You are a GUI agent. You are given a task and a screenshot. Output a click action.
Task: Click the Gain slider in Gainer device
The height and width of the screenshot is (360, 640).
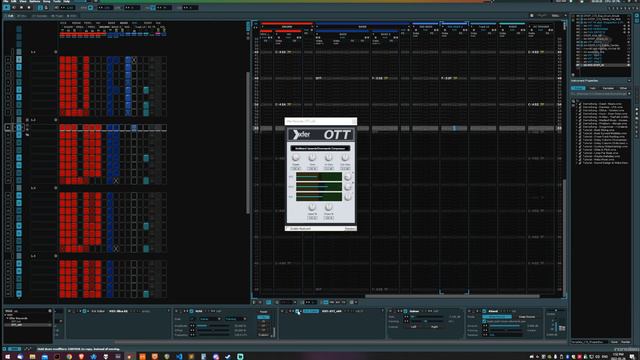tap(428, 317)
